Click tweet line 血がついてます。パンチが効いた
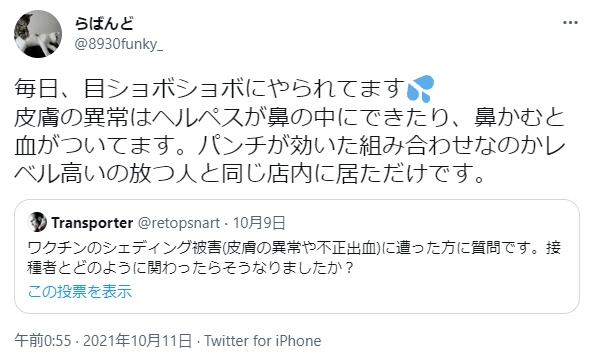 pos(290,146)
